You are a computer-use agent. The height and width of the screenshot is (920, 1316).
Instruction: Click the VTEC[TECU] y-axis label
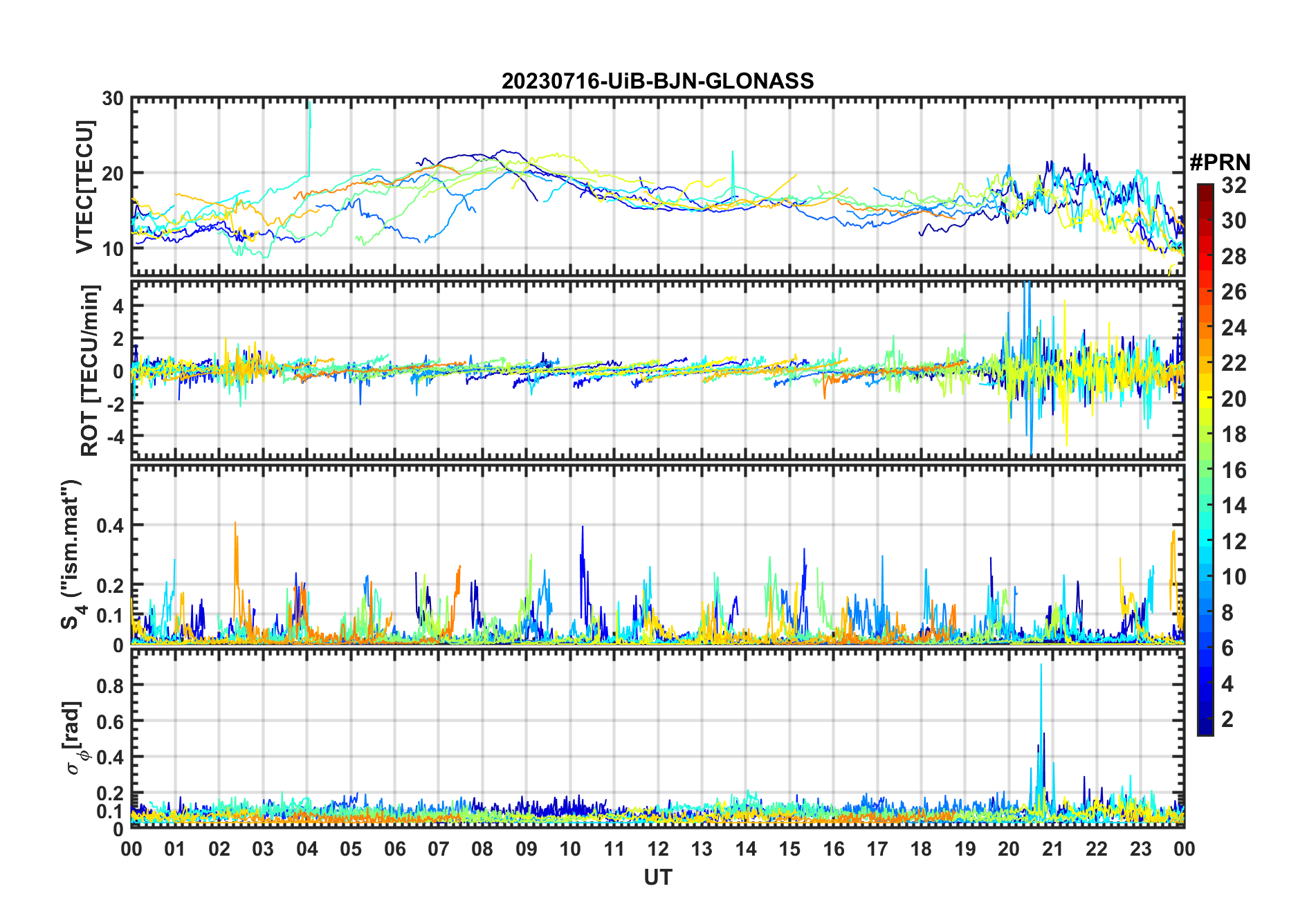point(85,187)
